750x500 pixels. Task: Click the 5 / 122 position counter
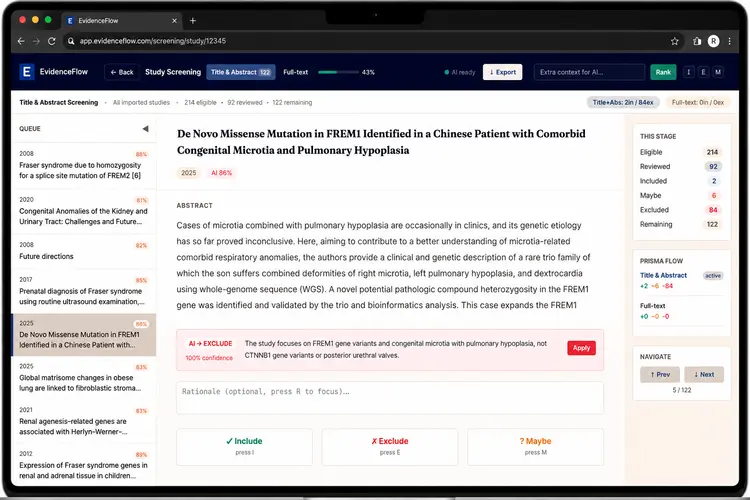tap(682, 390)
